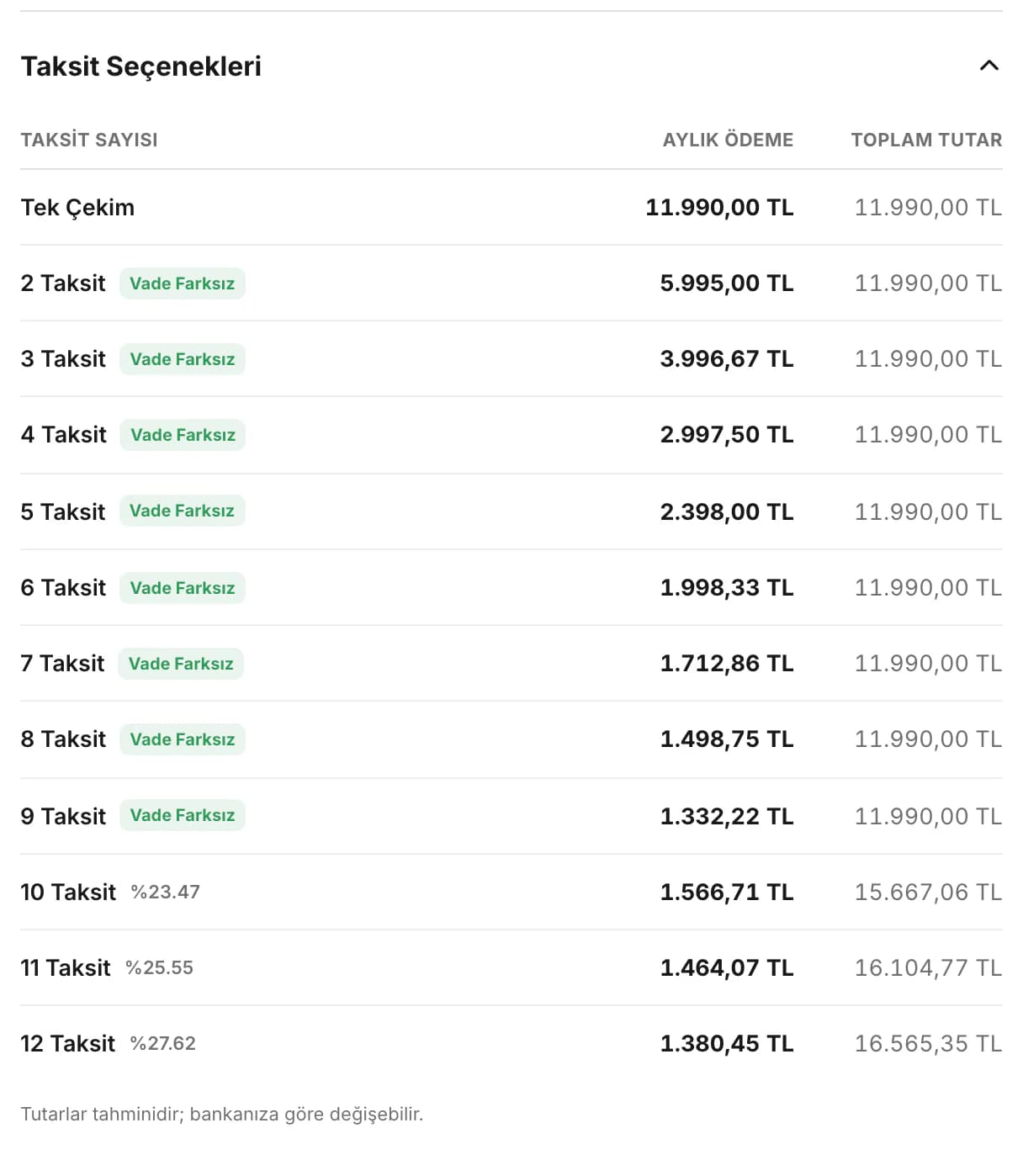Viewport: 1023px width, 1176px height.
Task: Click Vade Farksız badge on 5 Taksit
Action: pyautogui.click(x=182, y=511)
